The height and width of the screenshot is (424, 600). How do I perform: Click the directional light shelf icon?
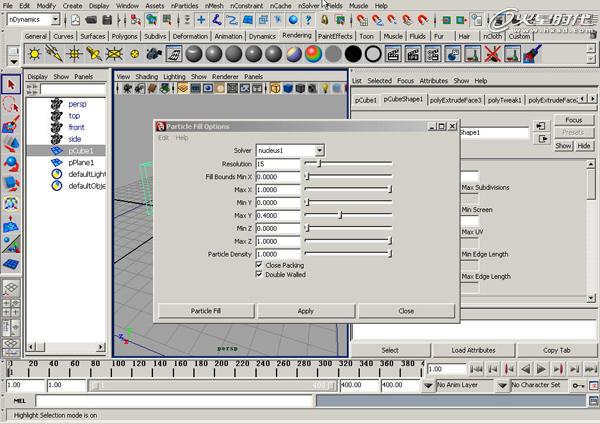point(54,54)
